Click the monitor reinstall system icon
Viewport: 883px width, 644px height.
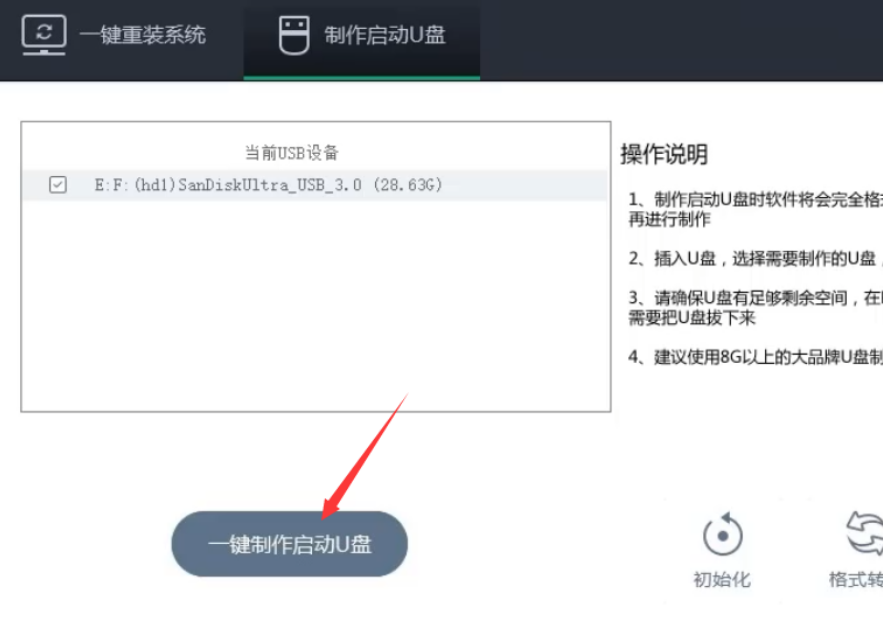(x=44, y=35)
